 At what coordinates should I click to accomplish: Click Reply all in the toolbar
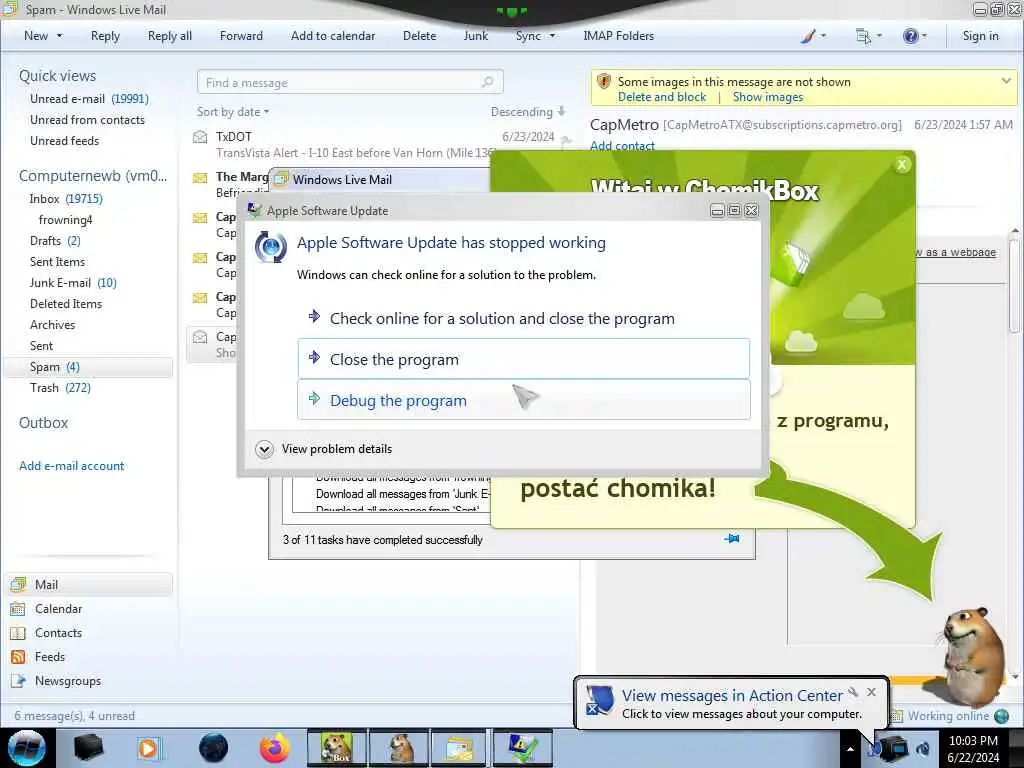click(170, 36)
